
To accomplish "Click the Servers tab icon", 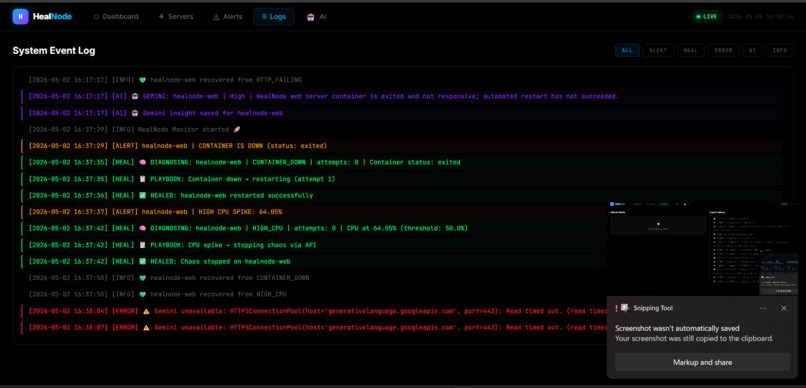I will tap(161, 16).
